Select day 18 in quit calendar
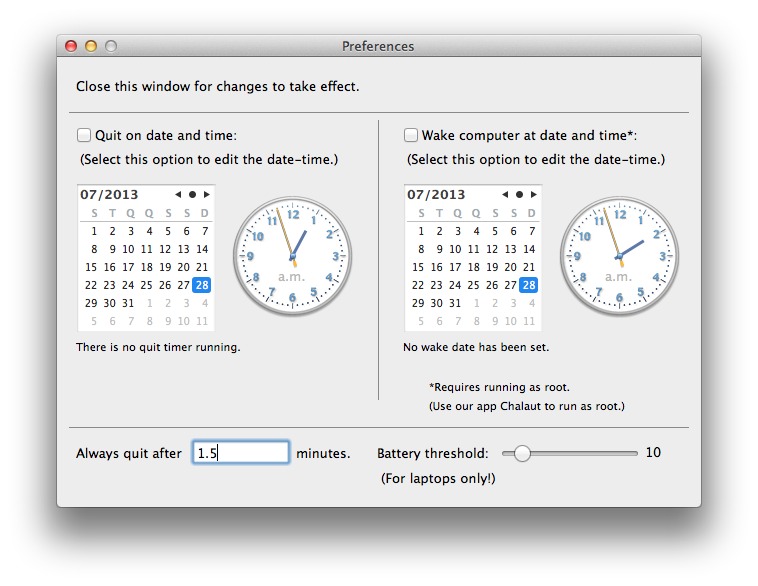This screenshot has width=758, height=586. [x=146, y=267]
